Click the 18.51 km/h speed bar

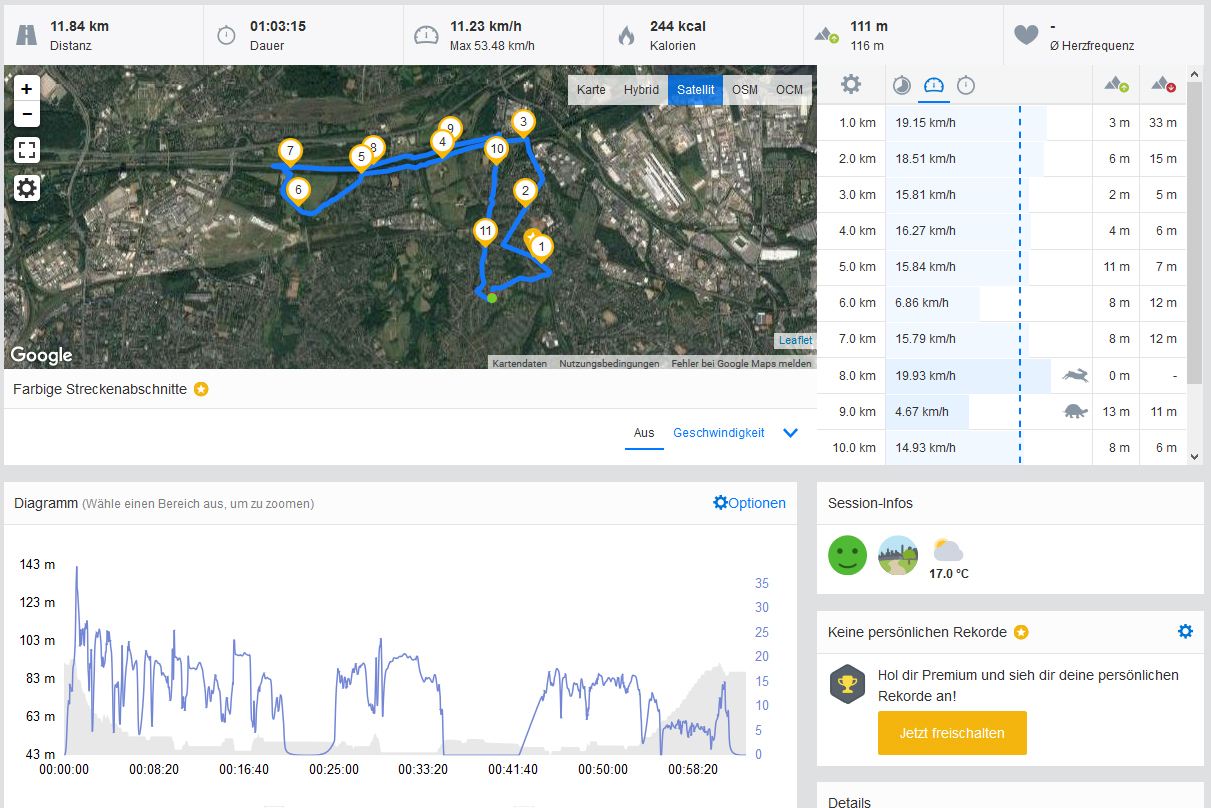tap(964, 158)
